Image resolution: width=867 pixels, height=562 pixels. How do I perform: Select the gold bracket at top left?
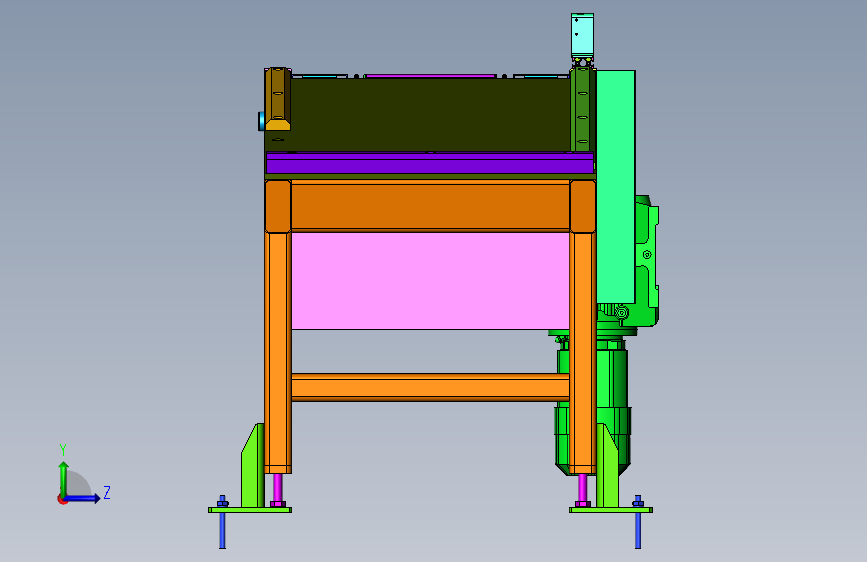click(278, 99)
